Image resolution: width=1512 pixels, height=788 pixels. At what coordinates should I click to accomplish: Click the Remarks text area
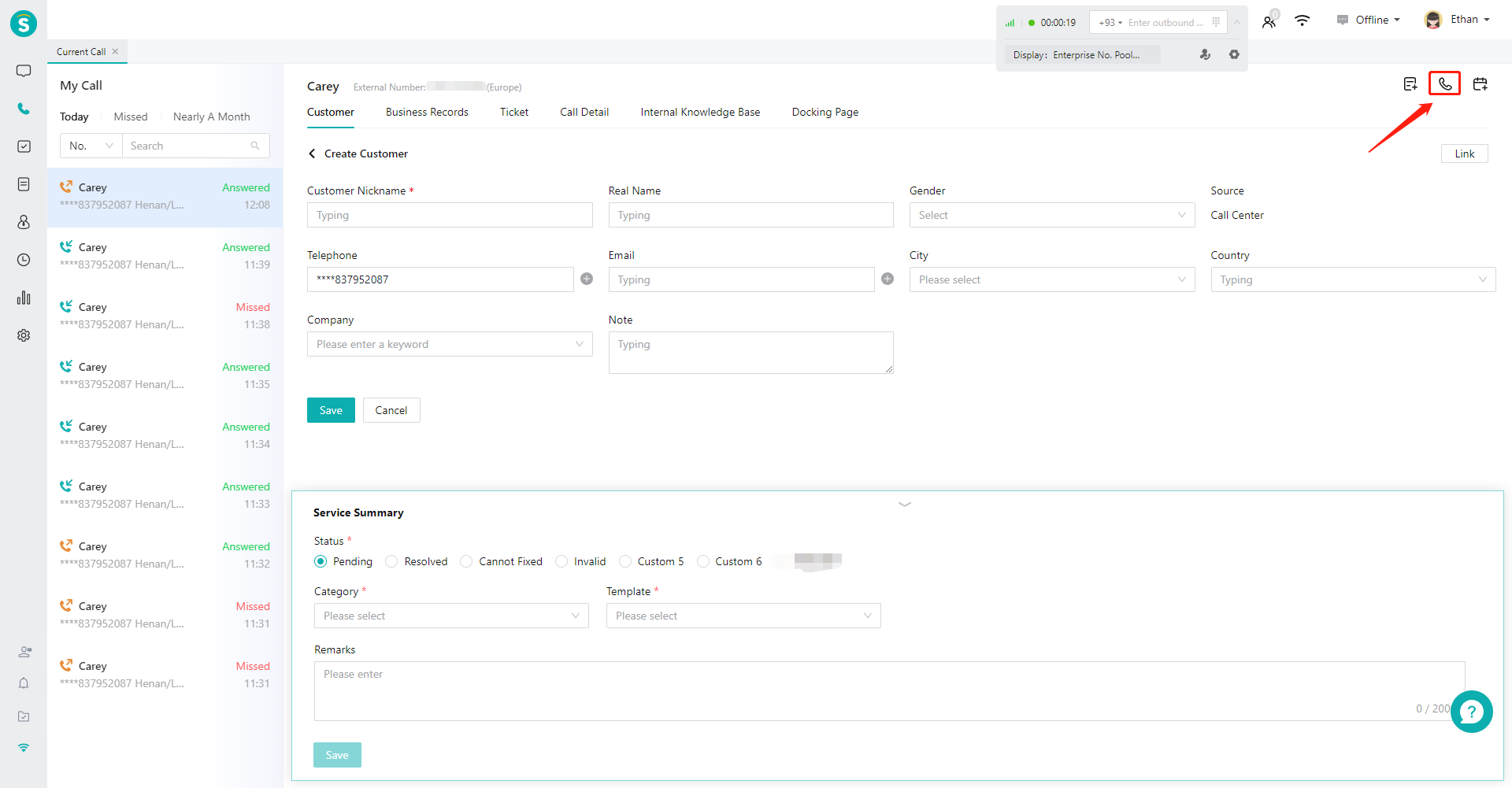[x=890, y=691]
